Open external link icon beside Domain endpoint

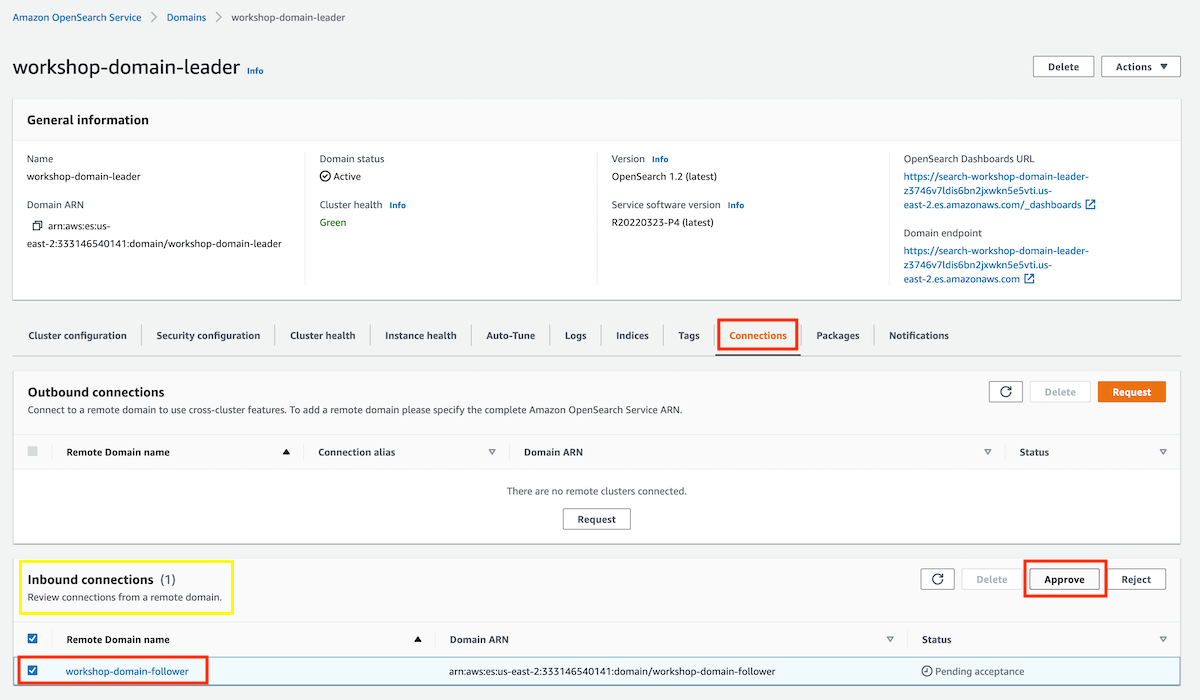tap(1029, 279)
